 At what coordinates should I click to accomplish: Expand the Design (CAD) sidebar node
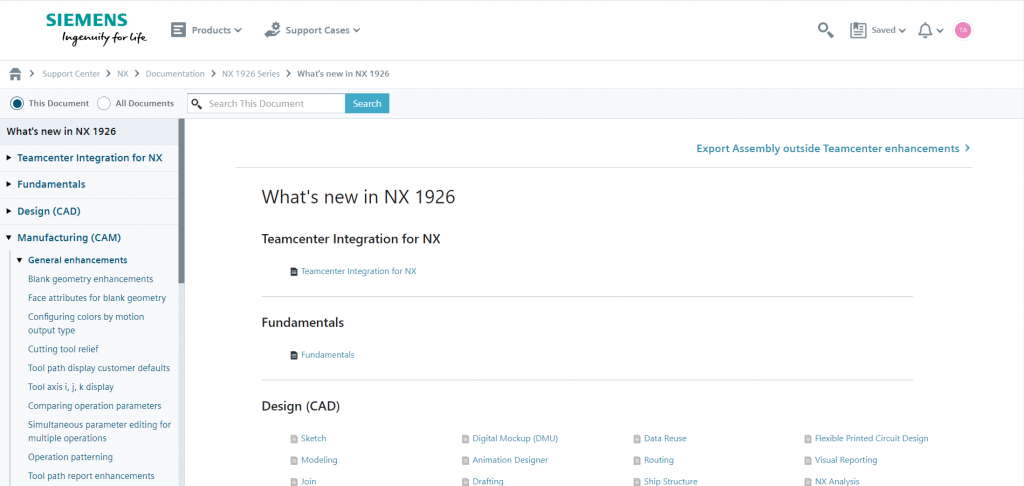(x=9, y=211)
